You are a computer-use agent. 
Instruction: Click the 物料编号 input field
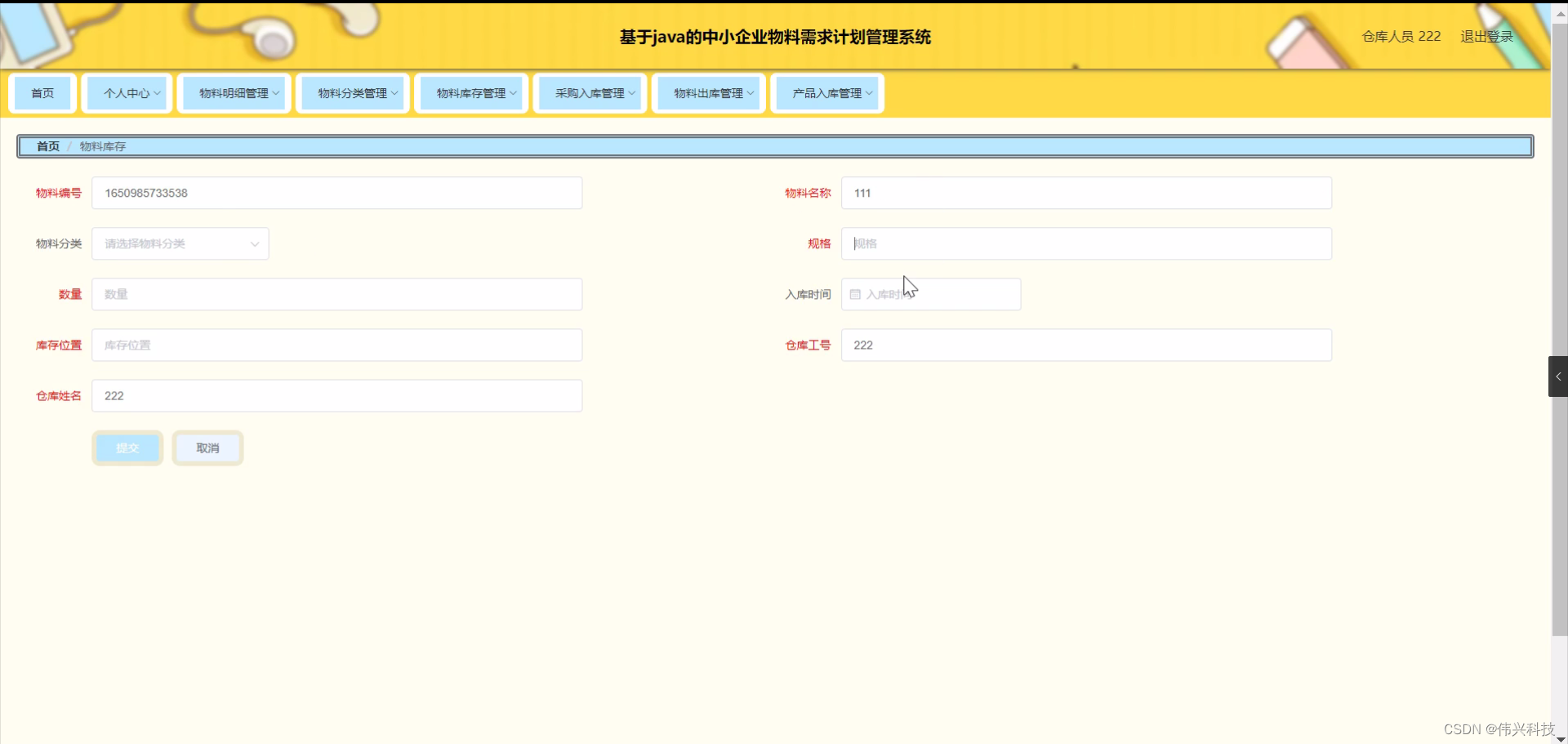pos(336,193)
